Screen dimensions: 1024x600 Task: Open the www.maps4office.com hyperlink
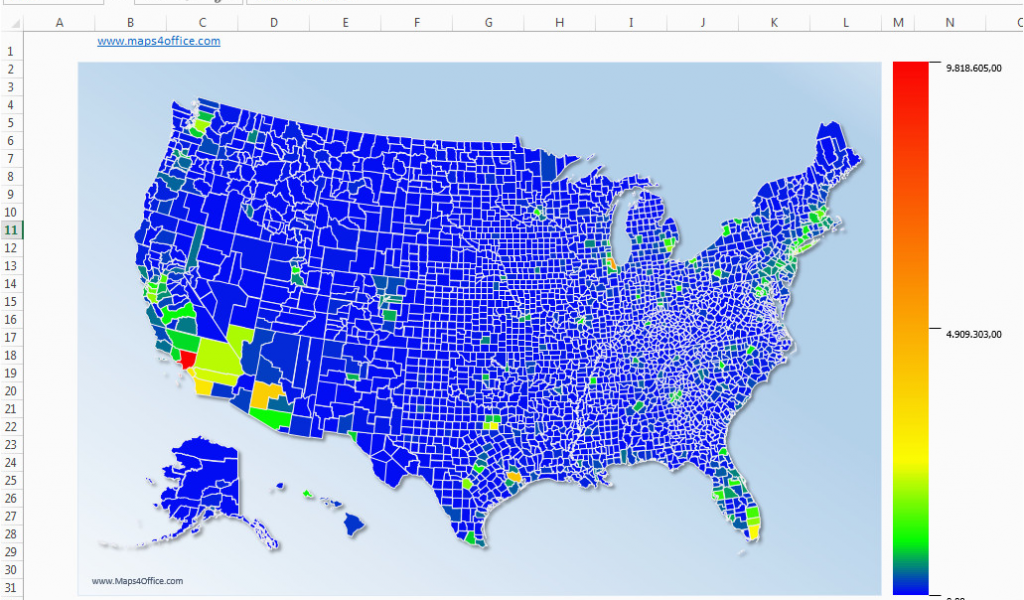coord(158,41)
